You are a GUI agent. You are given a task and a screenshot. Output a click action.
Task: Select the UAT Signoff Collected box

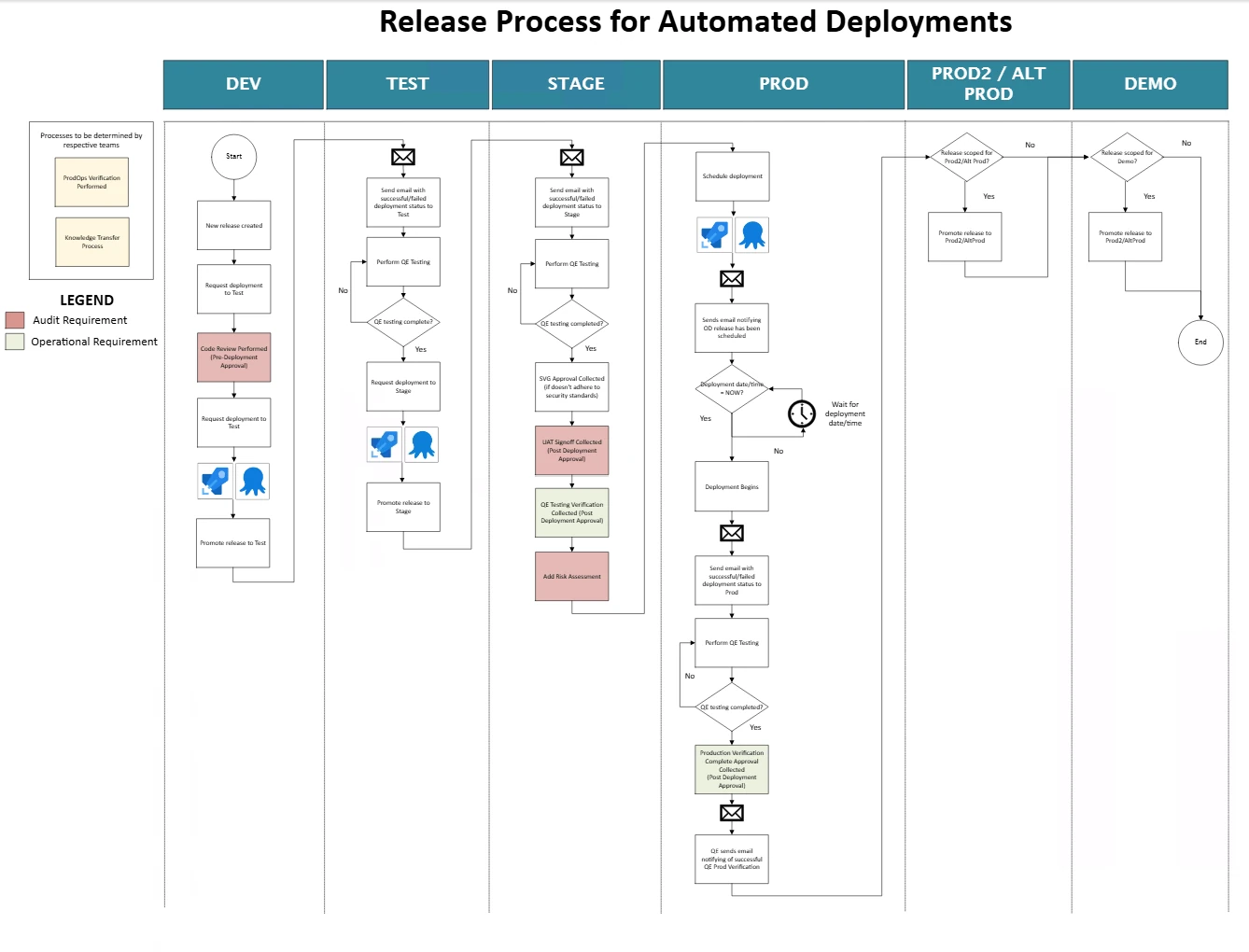click(572, 451)
